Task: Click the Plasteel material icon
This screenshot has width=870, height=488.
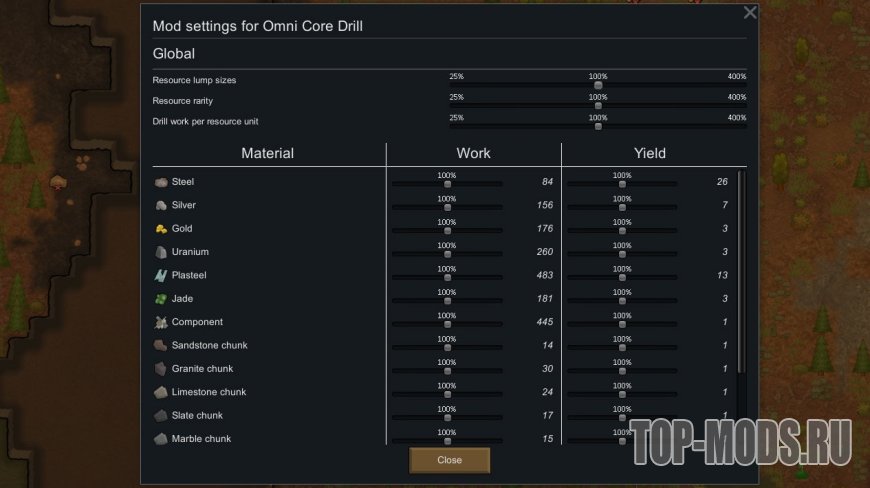Action: (x=160, y=275)
